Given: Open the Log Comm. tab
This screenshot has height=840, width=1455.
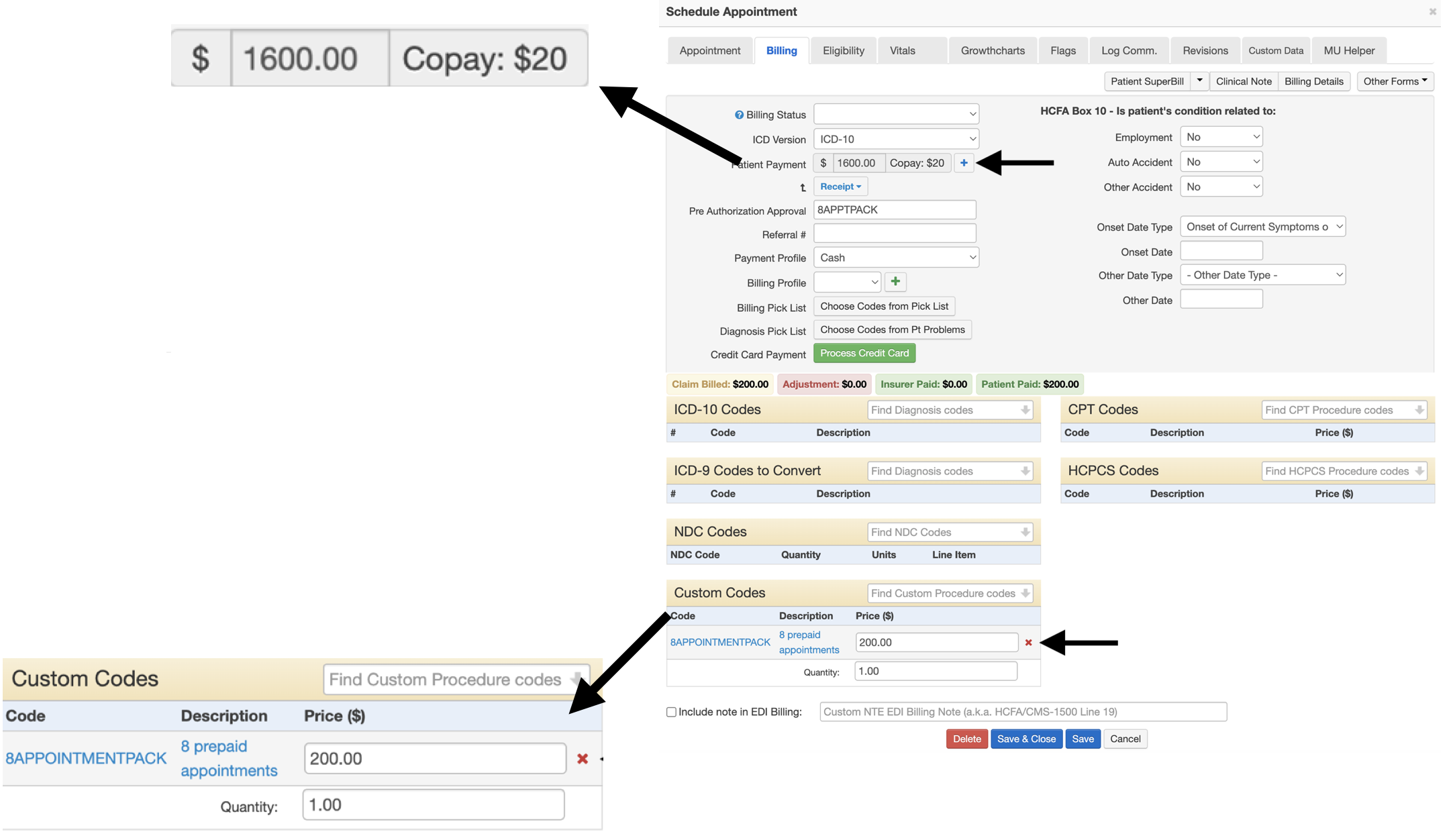Looking at the screenshot, I should (1129, 50).
